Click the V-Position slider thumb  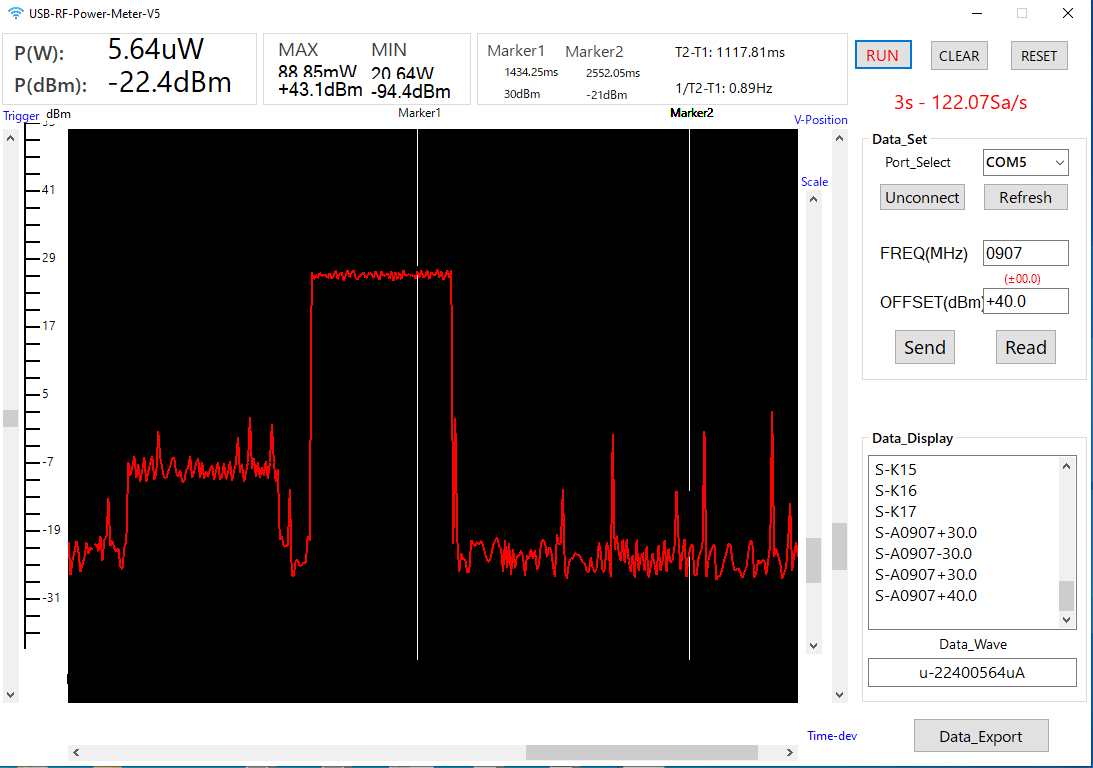tap(839, 546)
